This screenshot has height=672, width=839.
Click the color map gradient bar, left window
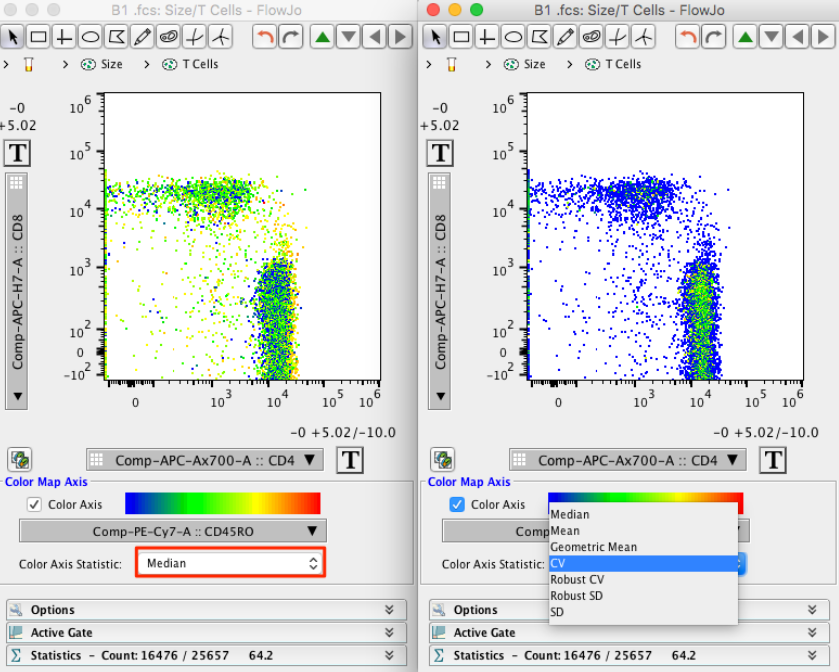pyautogui.click(x=223, y=503)
